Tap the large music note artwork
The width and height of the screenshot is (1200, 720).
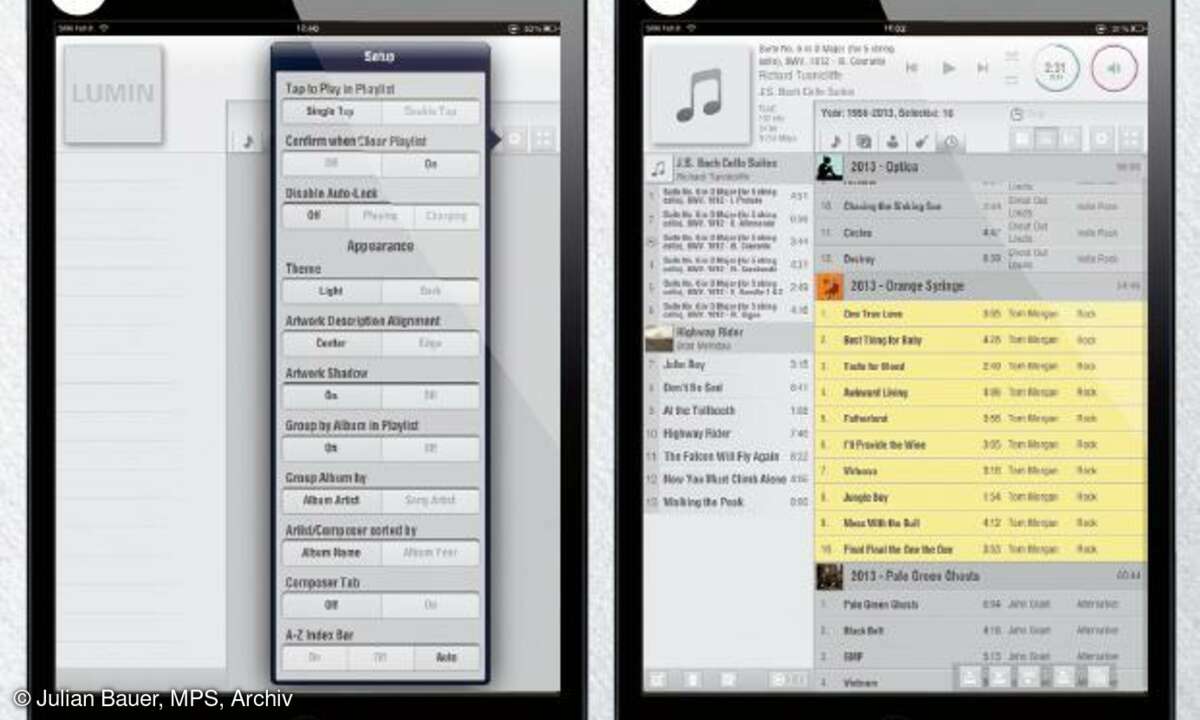[698, 94]
